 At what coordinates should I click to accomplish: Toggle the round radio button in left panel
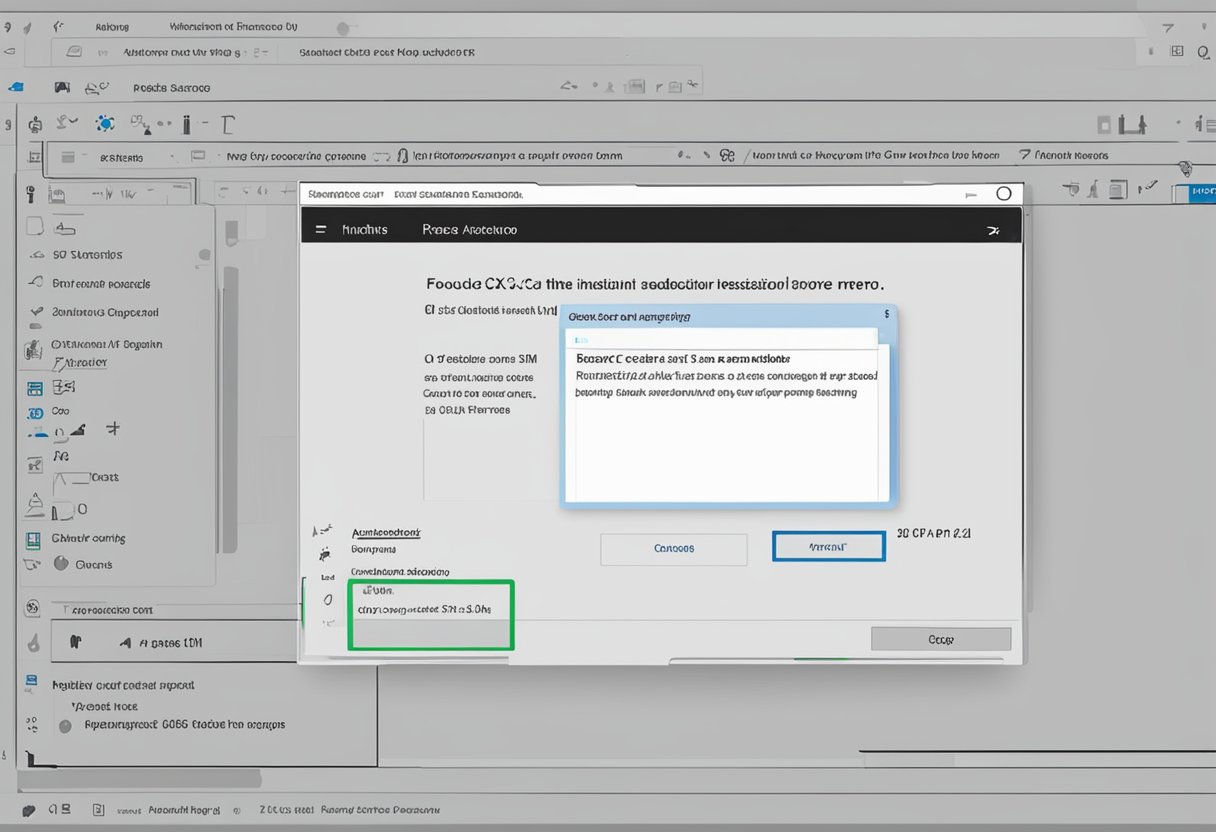point(61,564)
